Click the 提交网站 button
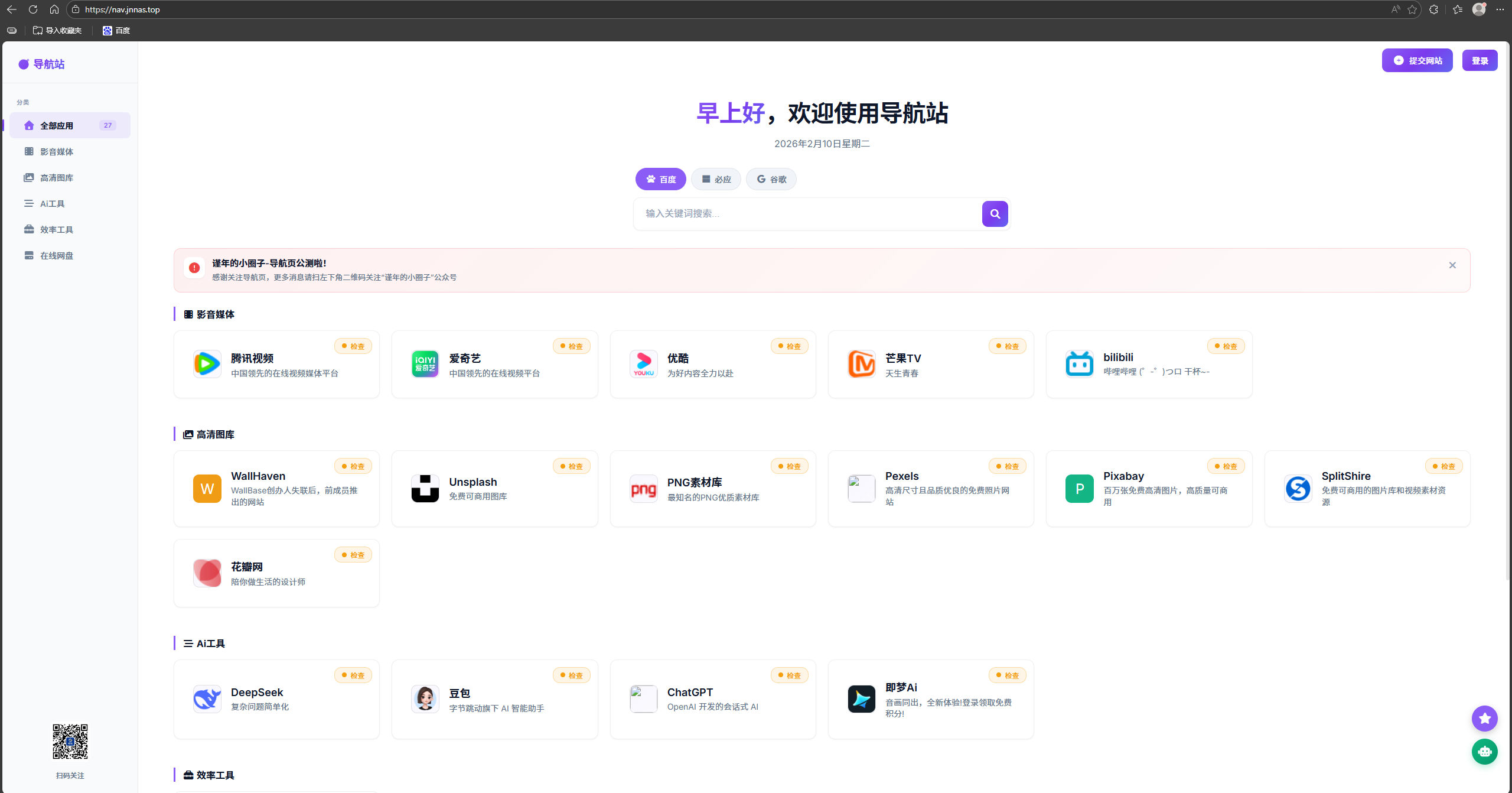This screenshot has height=793, width=1512. [1417, 60]
